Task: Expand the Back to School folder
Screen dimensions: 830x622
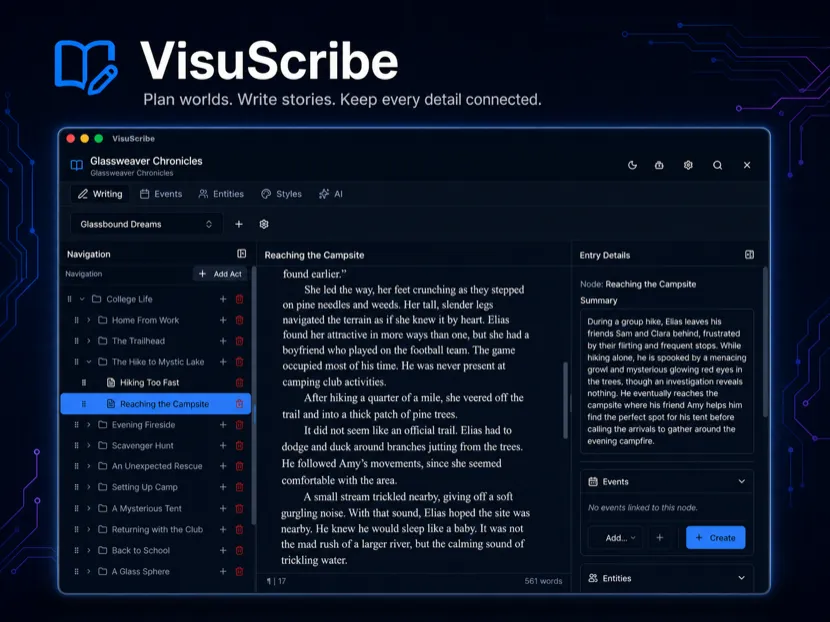Action: pyautogui.click(x=88, y=551)
